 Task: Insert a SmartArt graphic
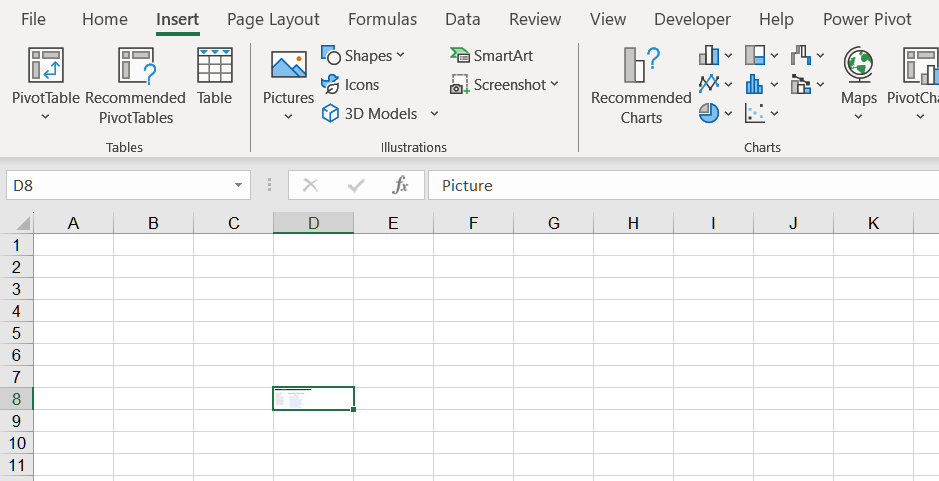click(492, 56)
